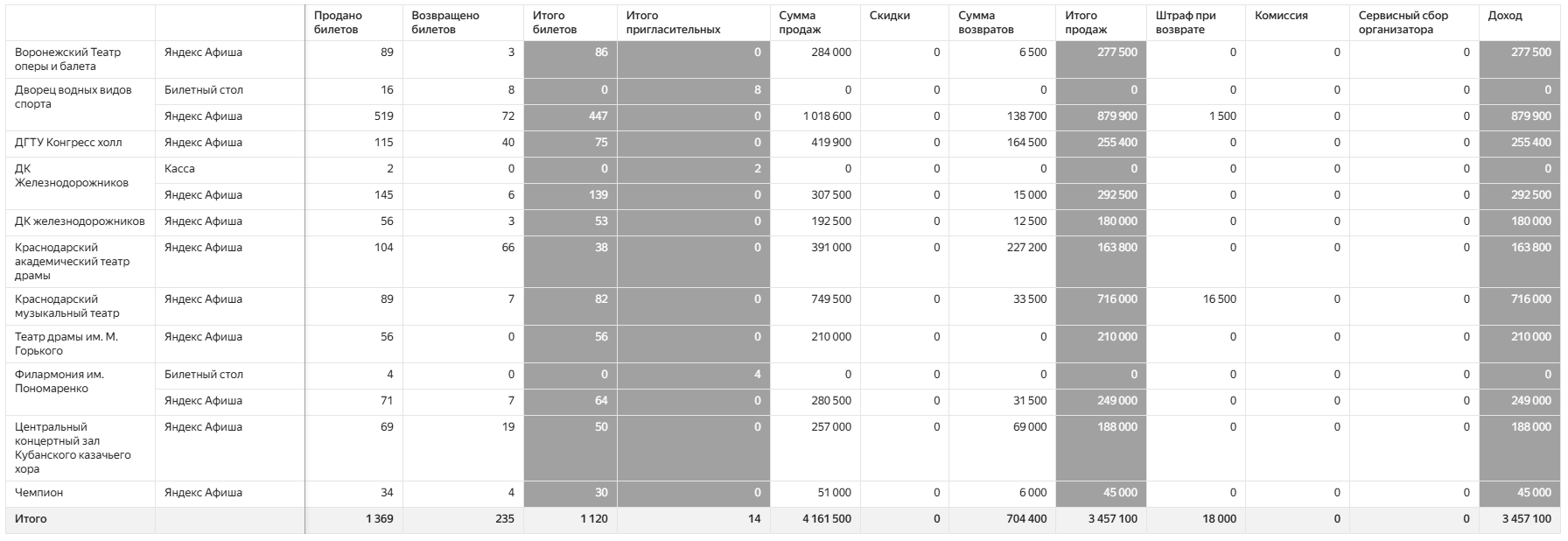This screenshot has height=541, width=1568.
Task: Click the "Итого" totals row label
Action: click(x=31, y=519)
